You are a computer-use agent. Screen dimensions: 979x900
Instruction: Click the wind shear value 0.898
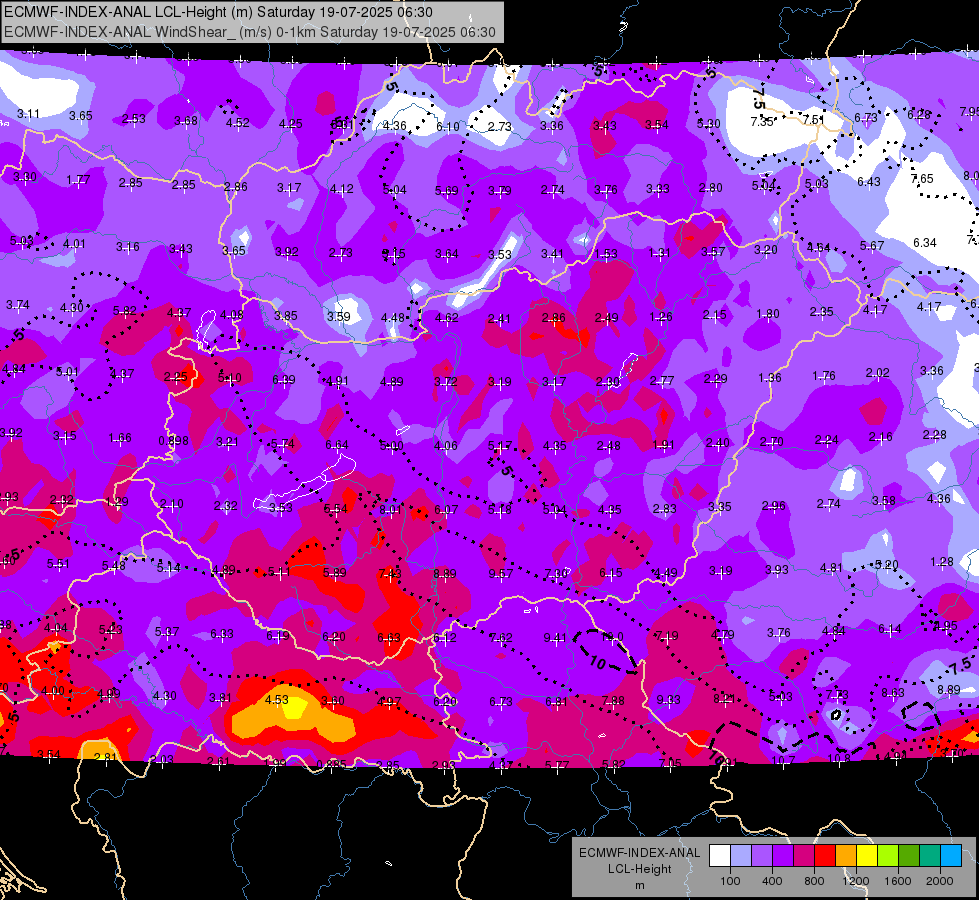coord(174,440)
